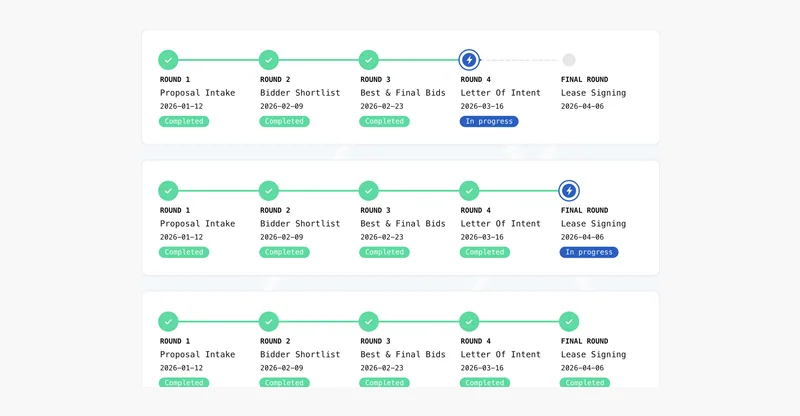Click Completed badge under Lease Signing in bottom card
The width and height of the screenshot is (800, 416).
point(585,382)
